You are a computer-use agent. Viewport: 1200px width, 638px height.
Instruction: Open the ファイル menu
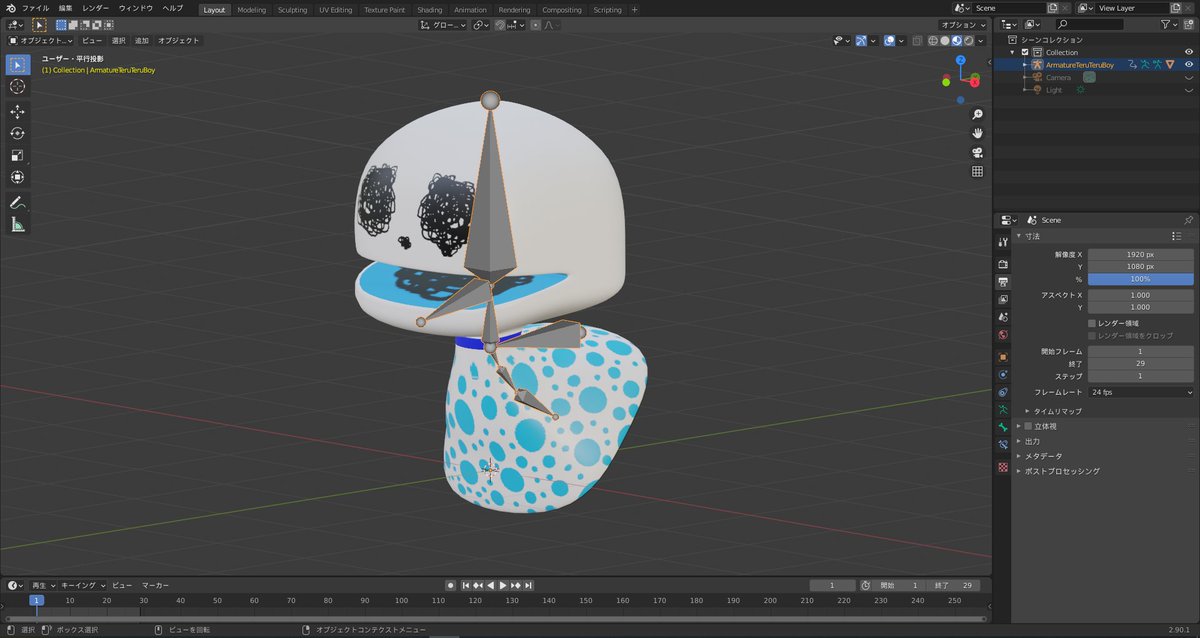click(35, 8)
